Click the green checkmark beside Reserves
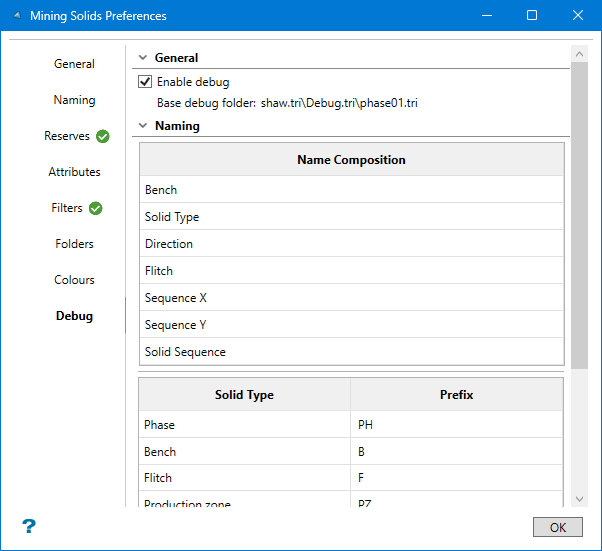The image size is (602, 551). (103, 136)
